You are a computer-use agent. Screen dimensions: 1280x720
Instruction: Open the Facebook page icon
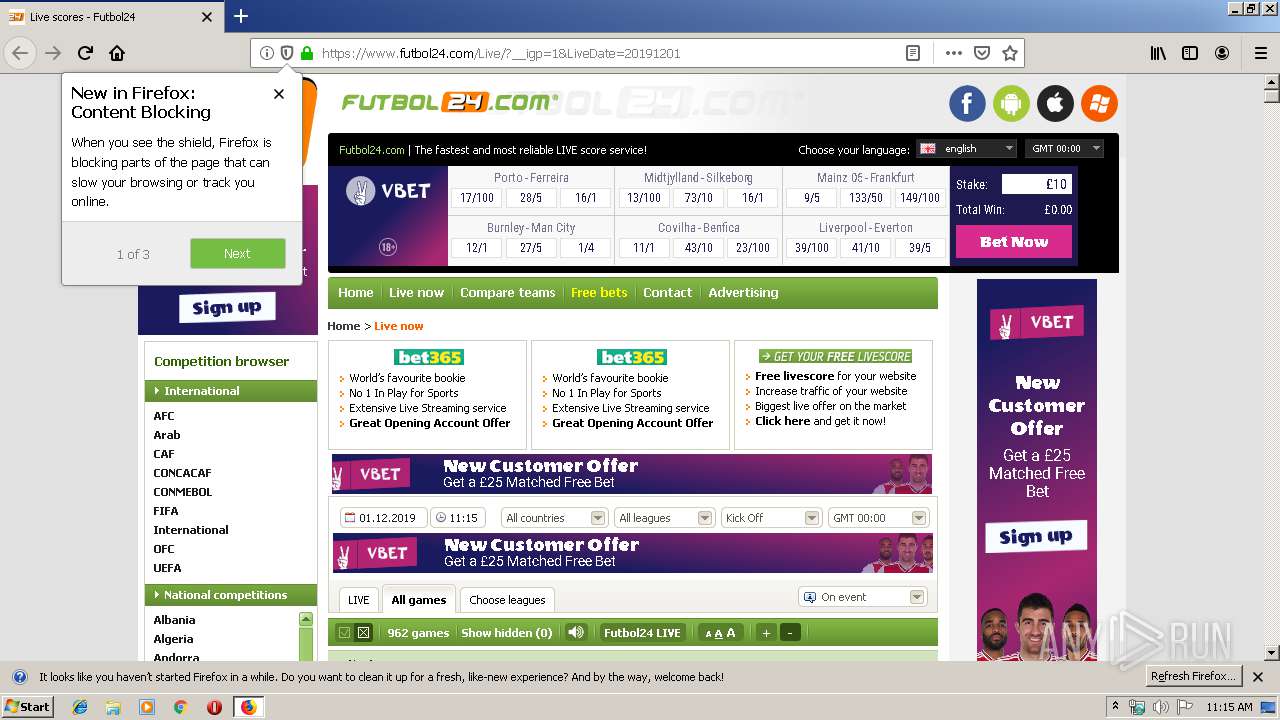(x=967, y=103)
